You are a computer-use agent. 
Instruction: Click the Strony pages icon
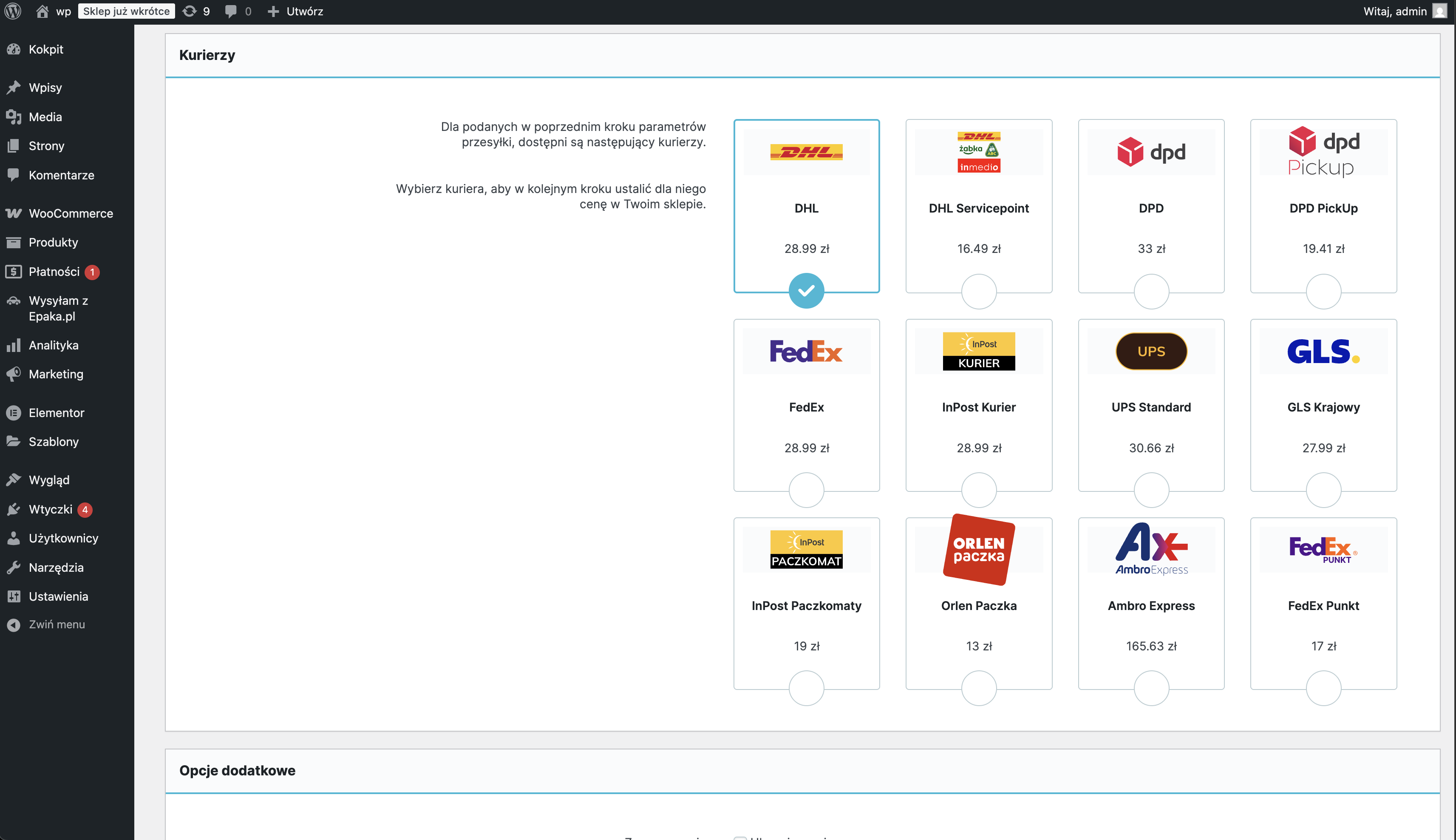pyautogui.click(x=13, y=145)
